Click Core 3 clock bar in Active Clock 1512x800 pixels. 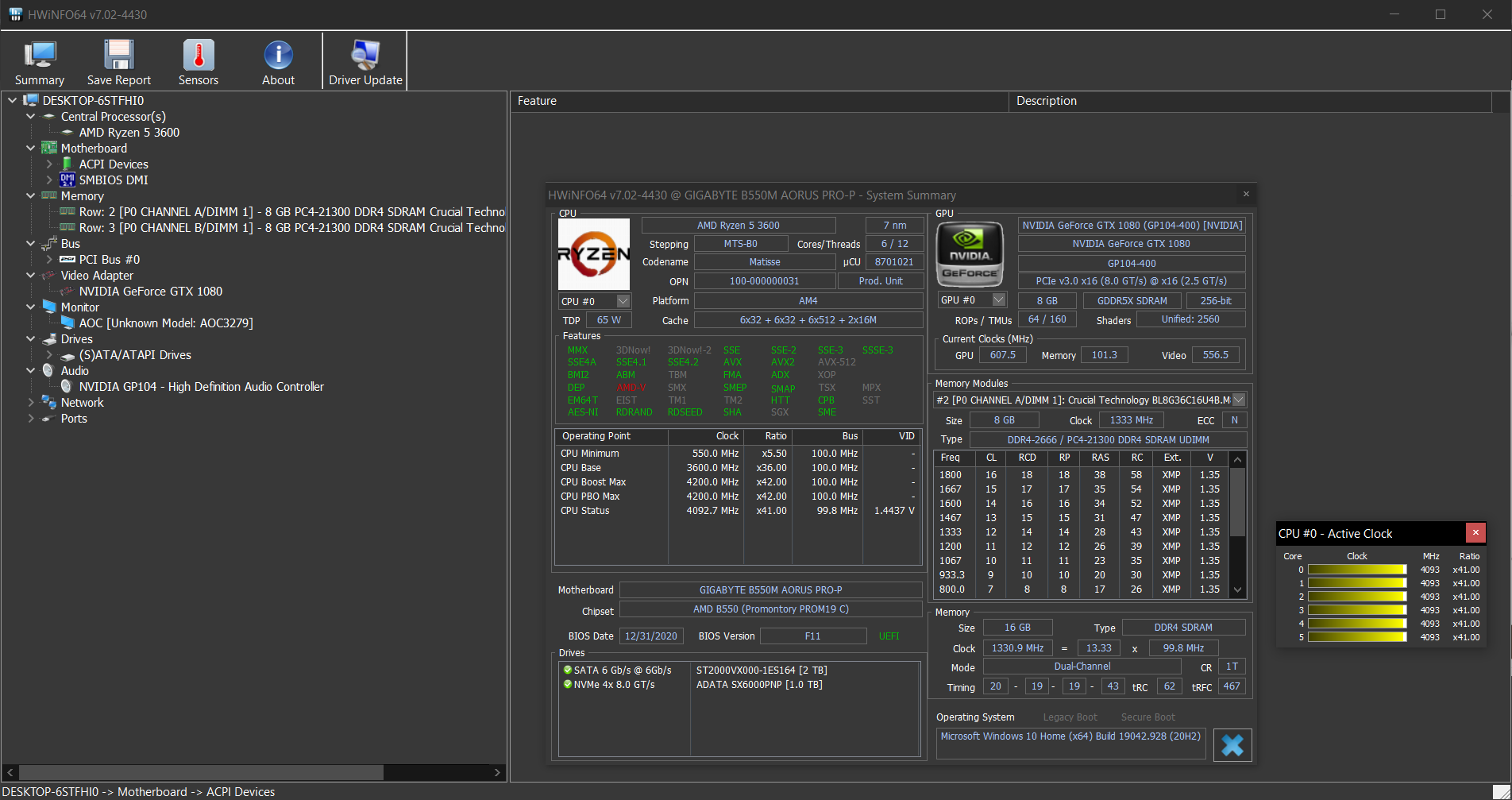point(1357,610)
